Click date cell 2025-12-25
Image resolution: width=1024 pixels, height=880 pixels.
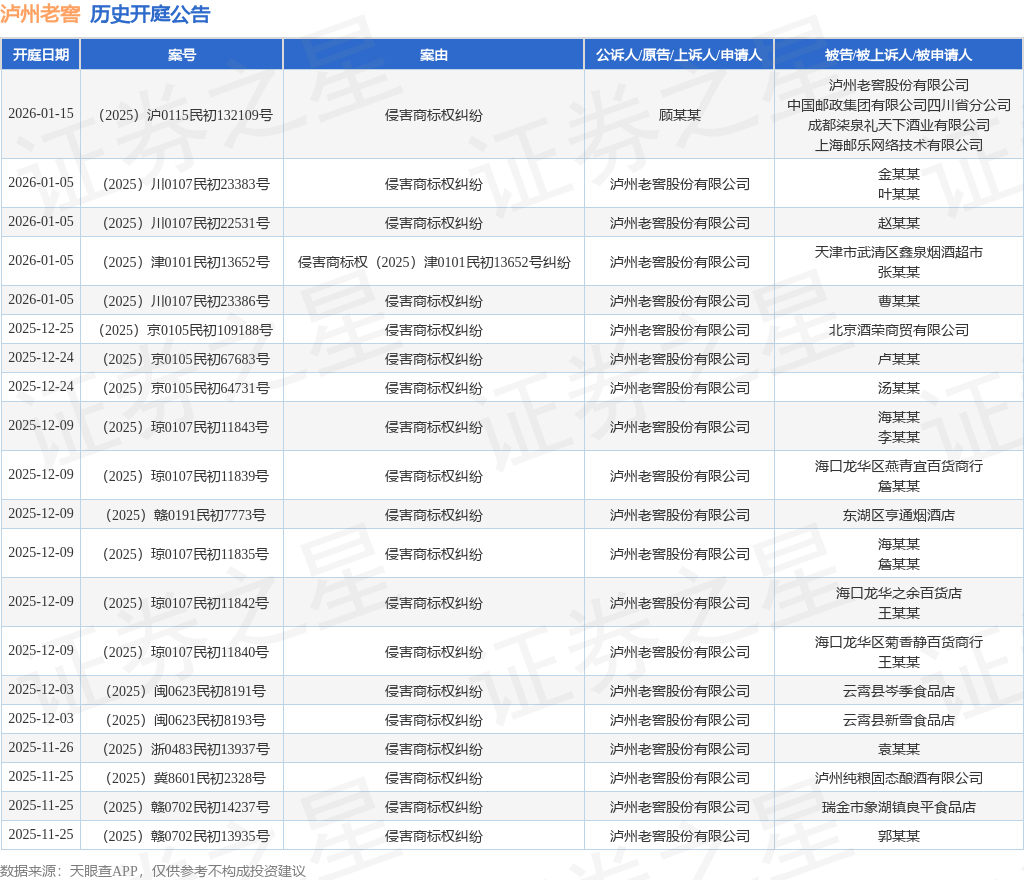pyautogui.click(x=40, y=328)
